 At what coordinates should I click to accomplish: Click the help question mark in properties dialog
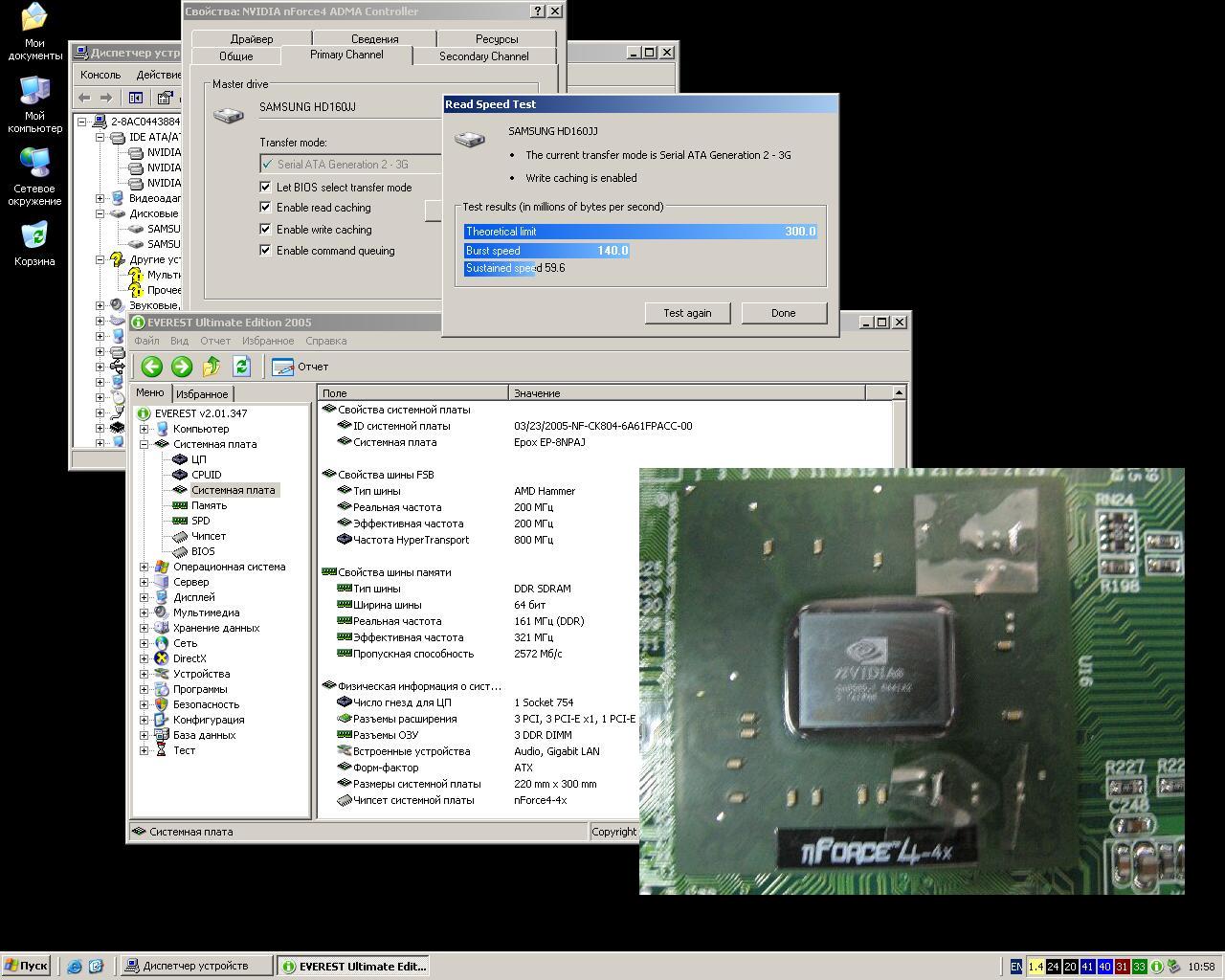[538, 11]
